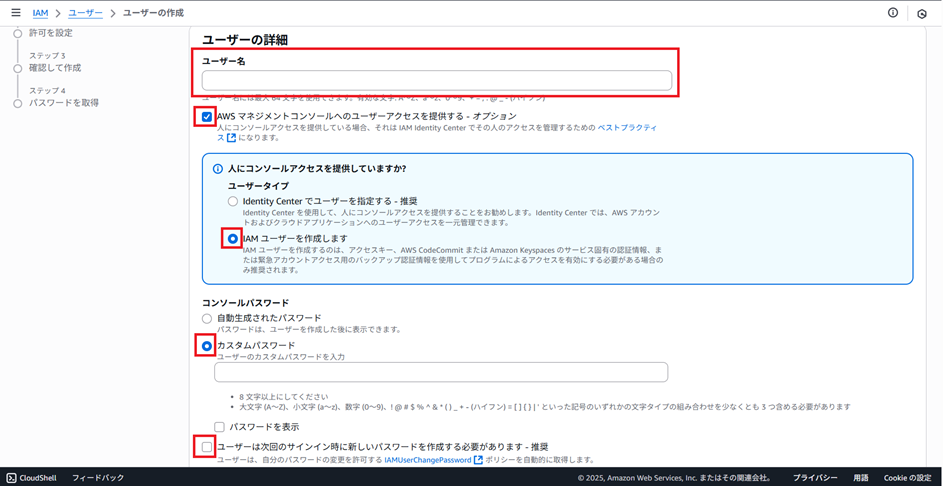Select IAM ユーザーを作成します radio option
943x486 pixels.
pos(233,239)
